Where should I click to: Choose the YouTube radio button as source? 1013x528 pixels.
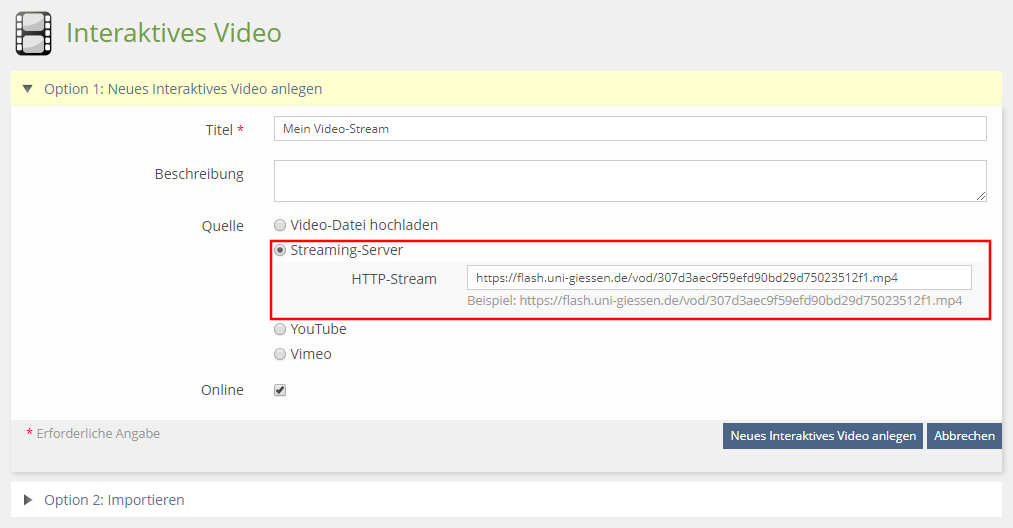click(281, 329)
